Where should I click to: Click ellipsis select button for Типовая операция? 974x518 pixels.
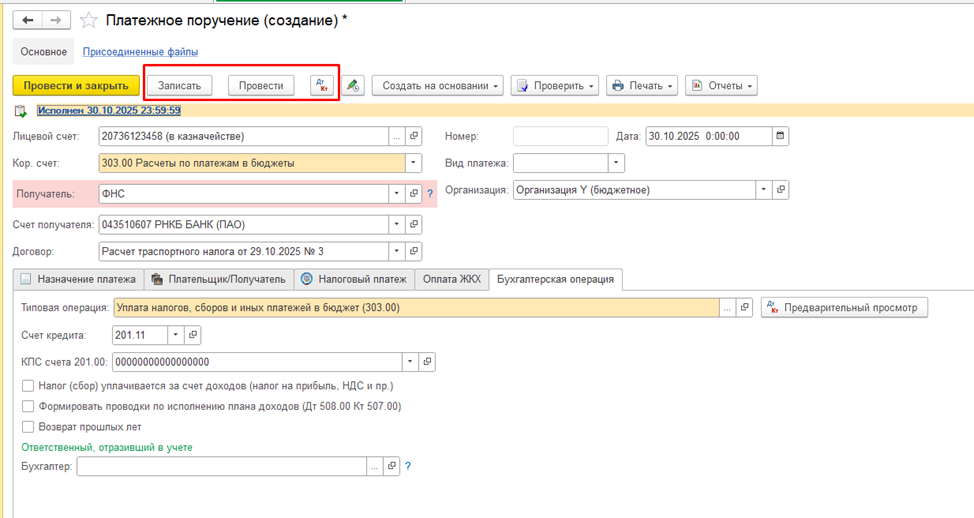pyautogui.click(x=727, y=307)
